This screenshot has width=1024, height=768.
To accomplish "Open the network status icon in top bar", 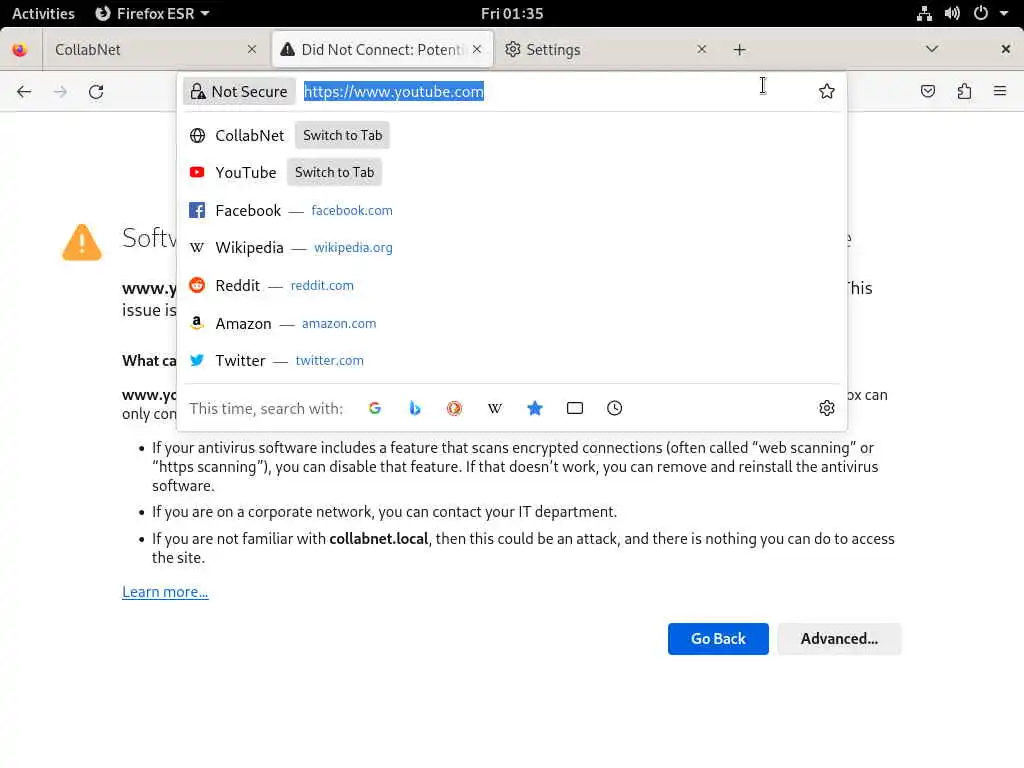I will point(924,13).
